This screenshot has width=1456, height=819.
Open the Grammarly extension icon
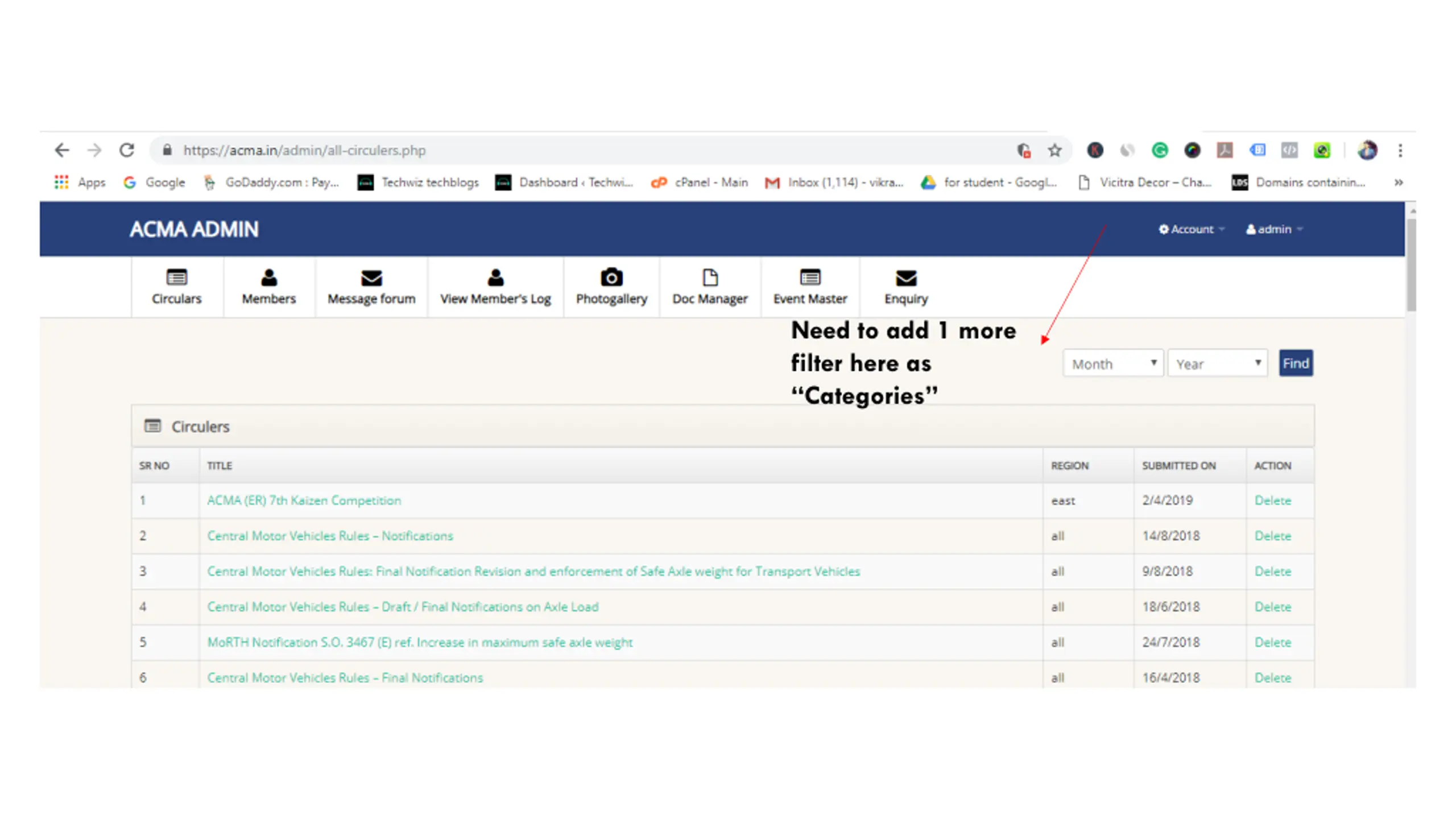[x=1160, y=150]
